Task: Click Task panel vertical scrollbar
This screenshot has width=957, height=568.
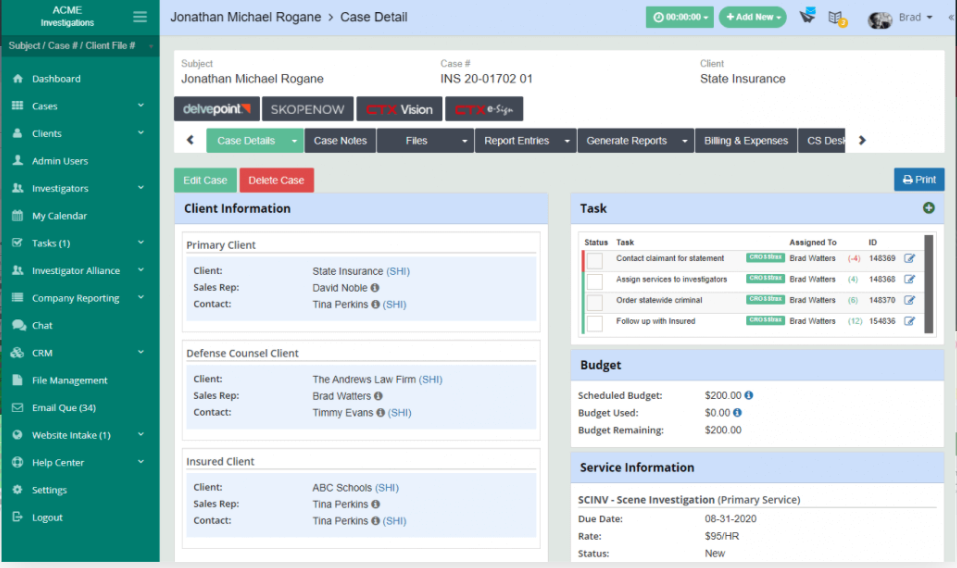Action: coord(929,284)
